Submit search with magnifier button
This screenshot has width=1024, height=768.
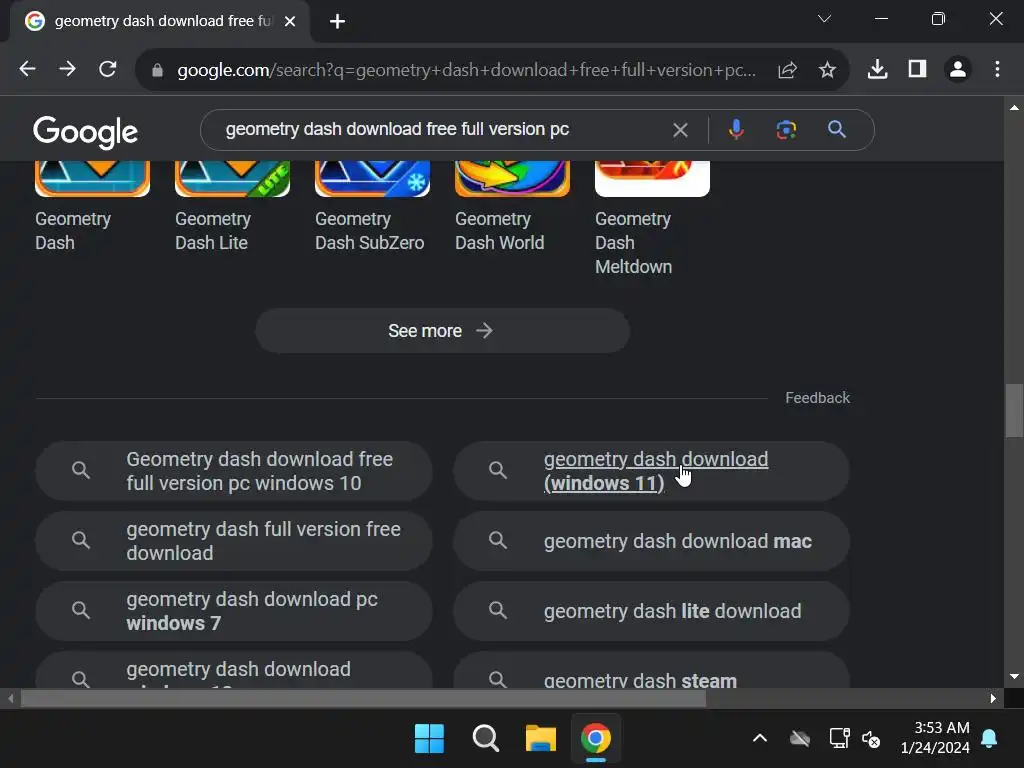[x=837, y=129]
